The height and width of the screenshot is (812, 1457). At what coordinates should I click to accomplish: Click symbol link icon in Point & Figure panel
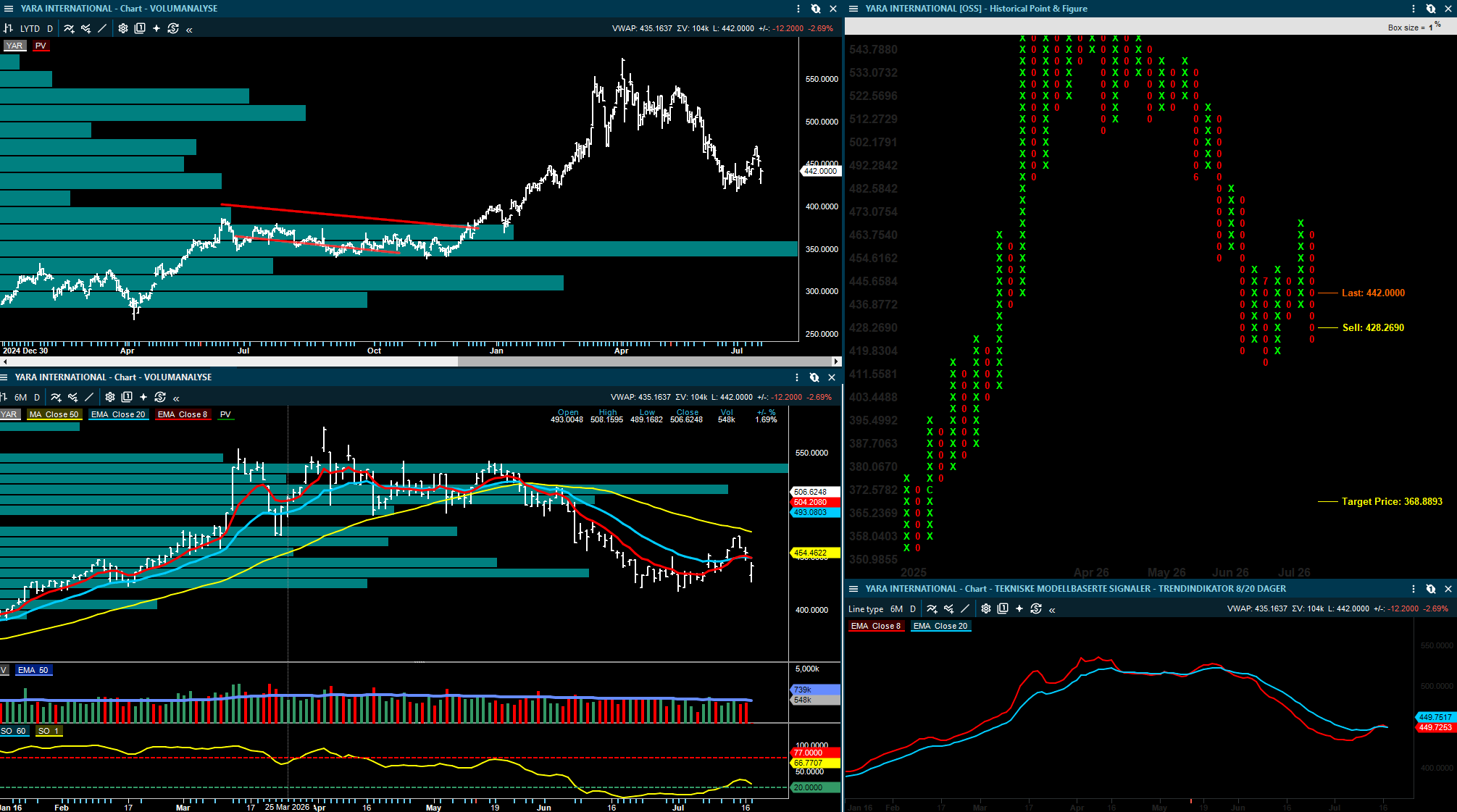tap(1431, 9)
